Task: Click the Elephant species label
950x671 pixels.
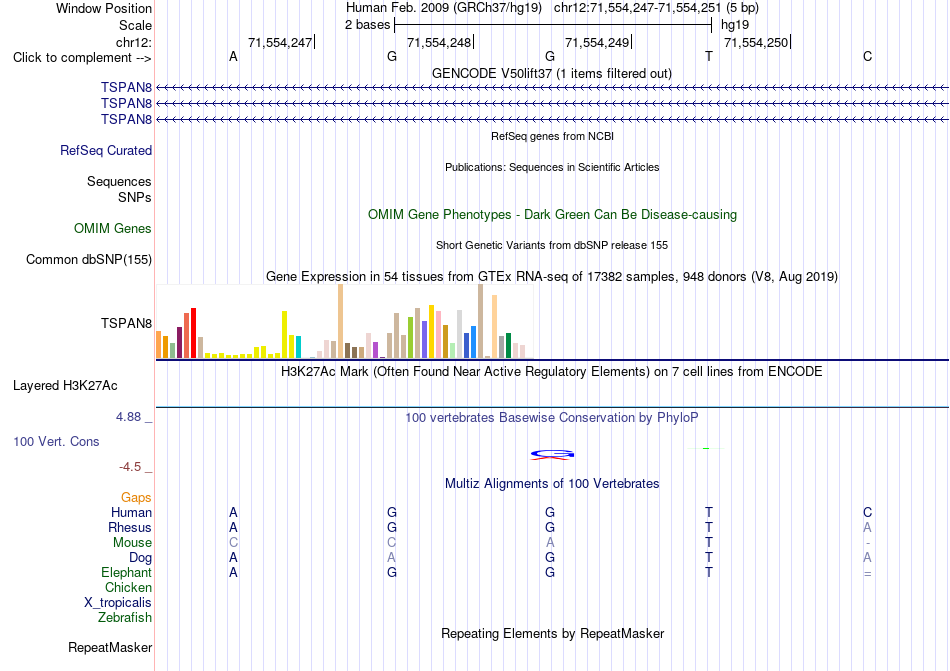Action: [x=127, y=572]
